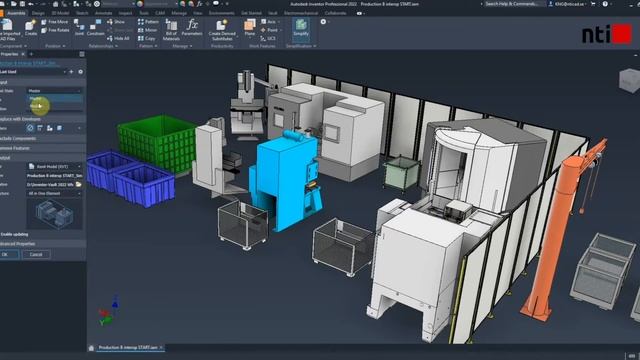Screen dimensions: 640x360
Task: Select the fourth replace-with-envelope option
Action: pyautogui.click(x=59, y=128)
